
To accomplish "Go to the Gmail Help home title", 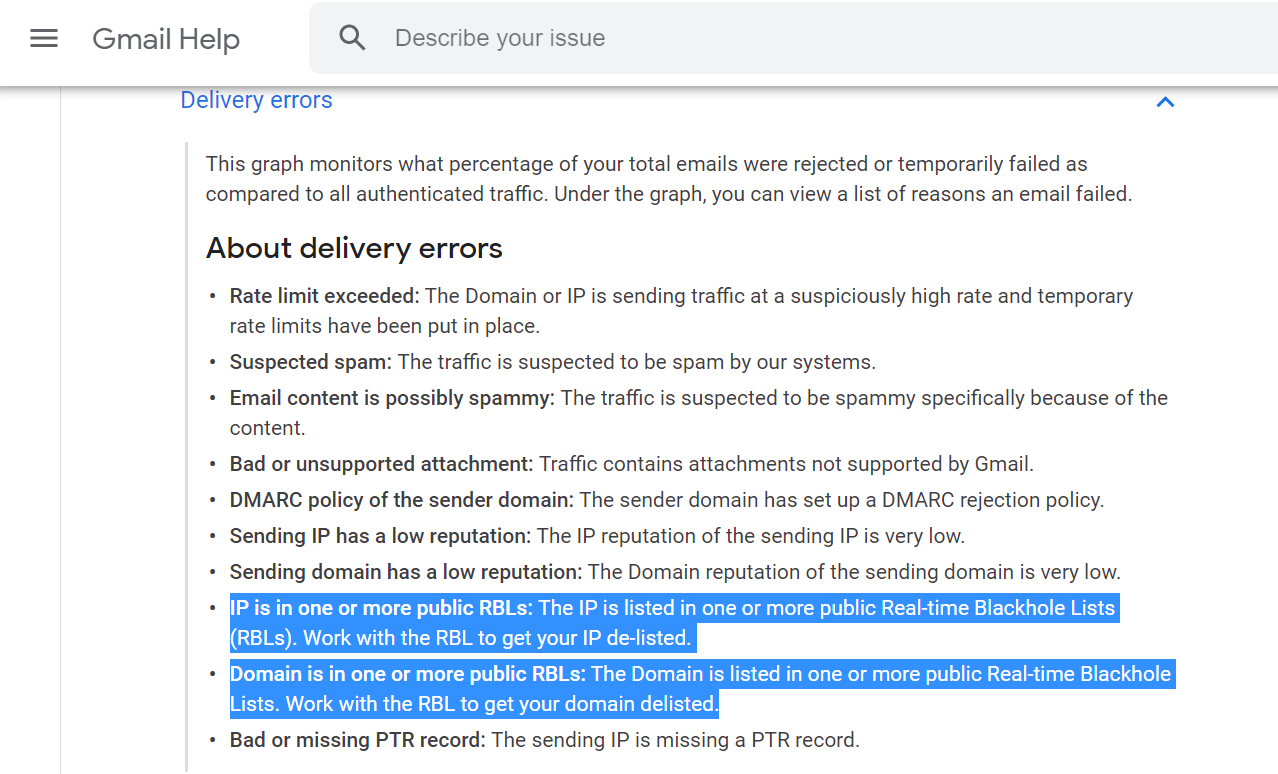I will tap(166, 39).
